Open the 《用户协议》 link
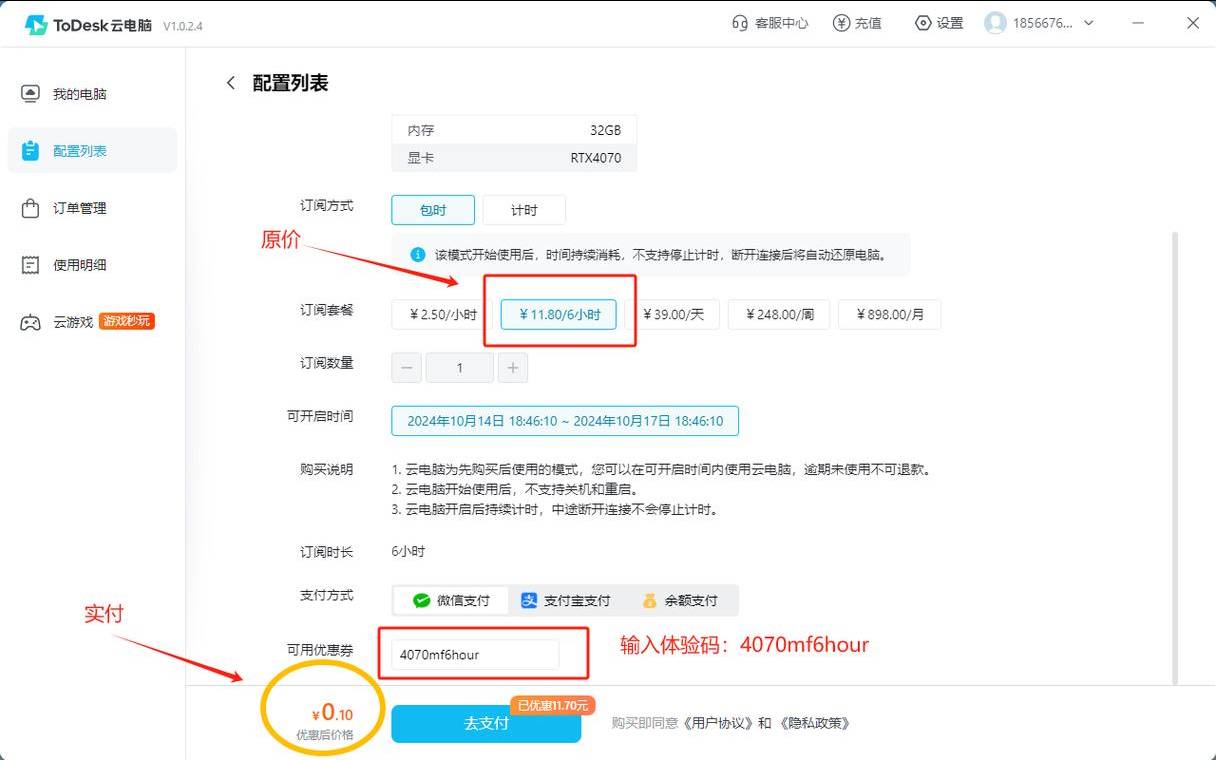 [x=715, y=723]
